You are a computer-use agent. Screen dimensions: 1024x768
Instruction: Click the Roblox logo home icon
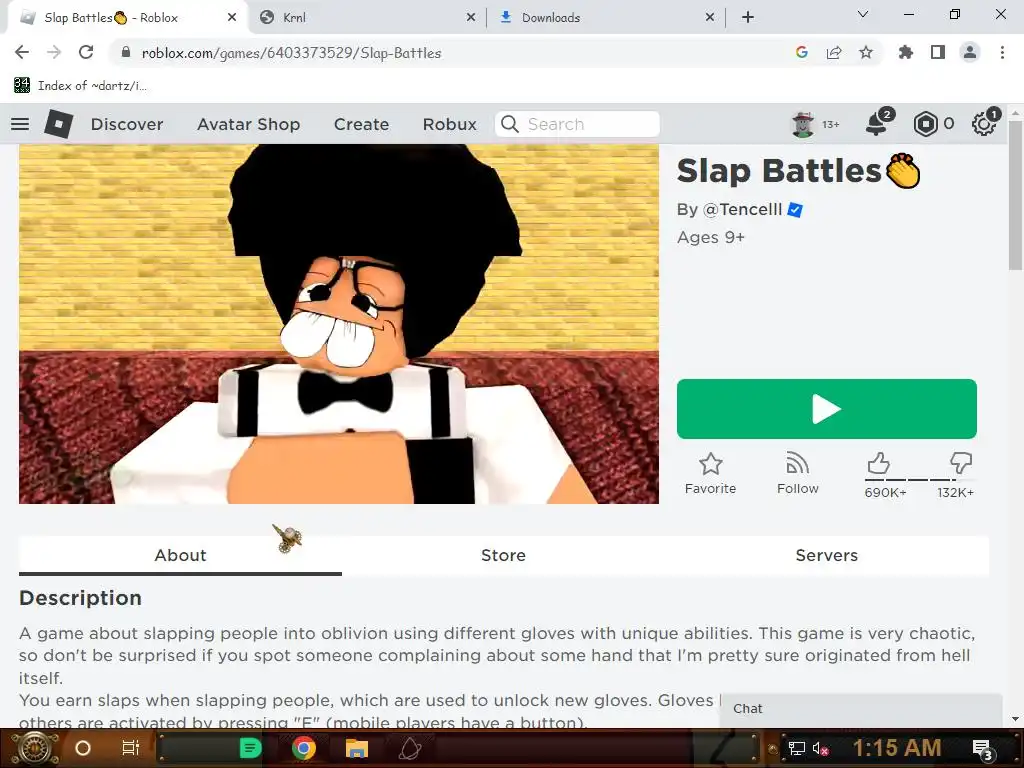(x=59, y=123)
